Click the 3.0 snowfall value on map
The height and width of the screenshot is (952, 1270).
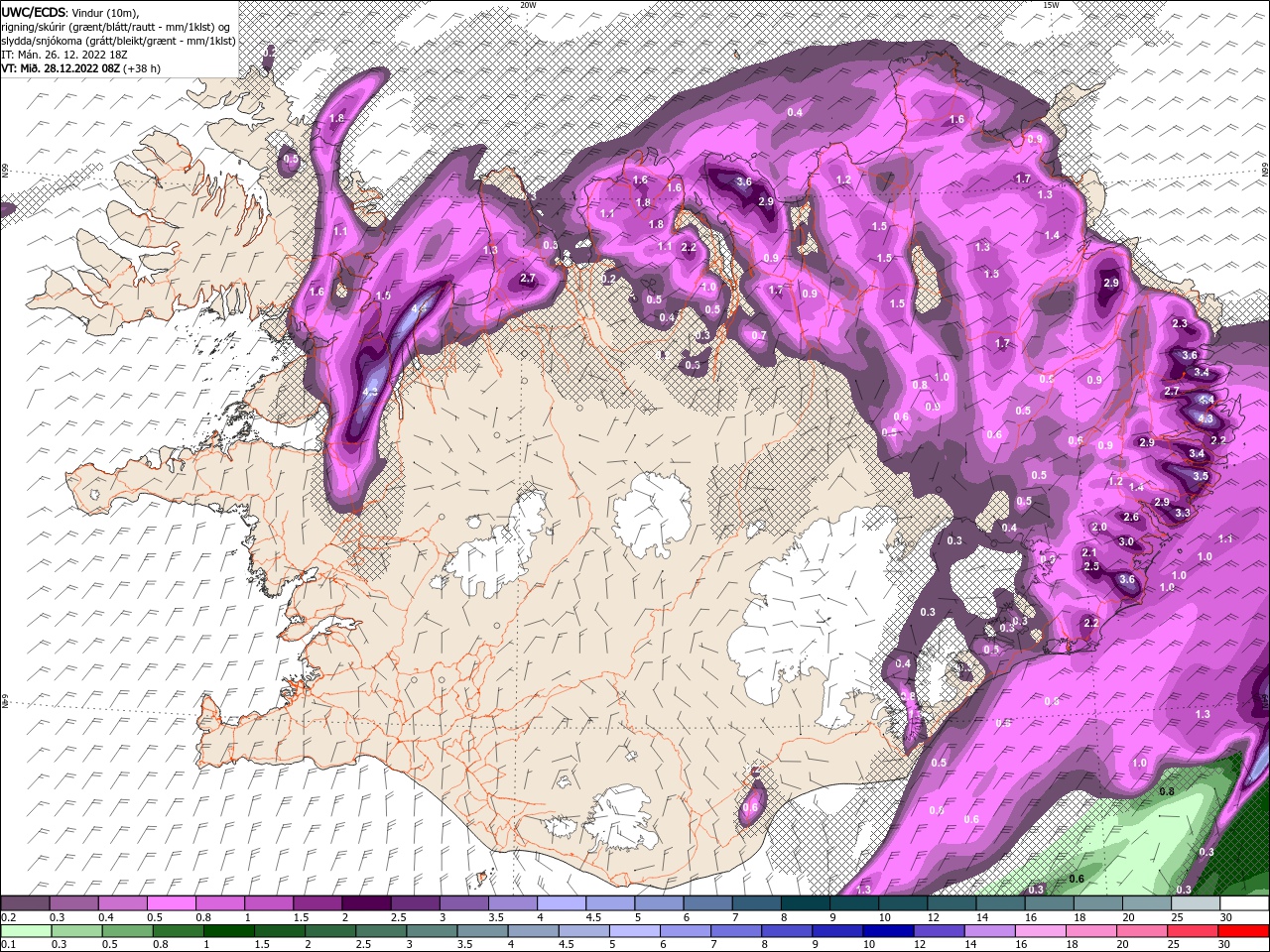click(1126, 541)
